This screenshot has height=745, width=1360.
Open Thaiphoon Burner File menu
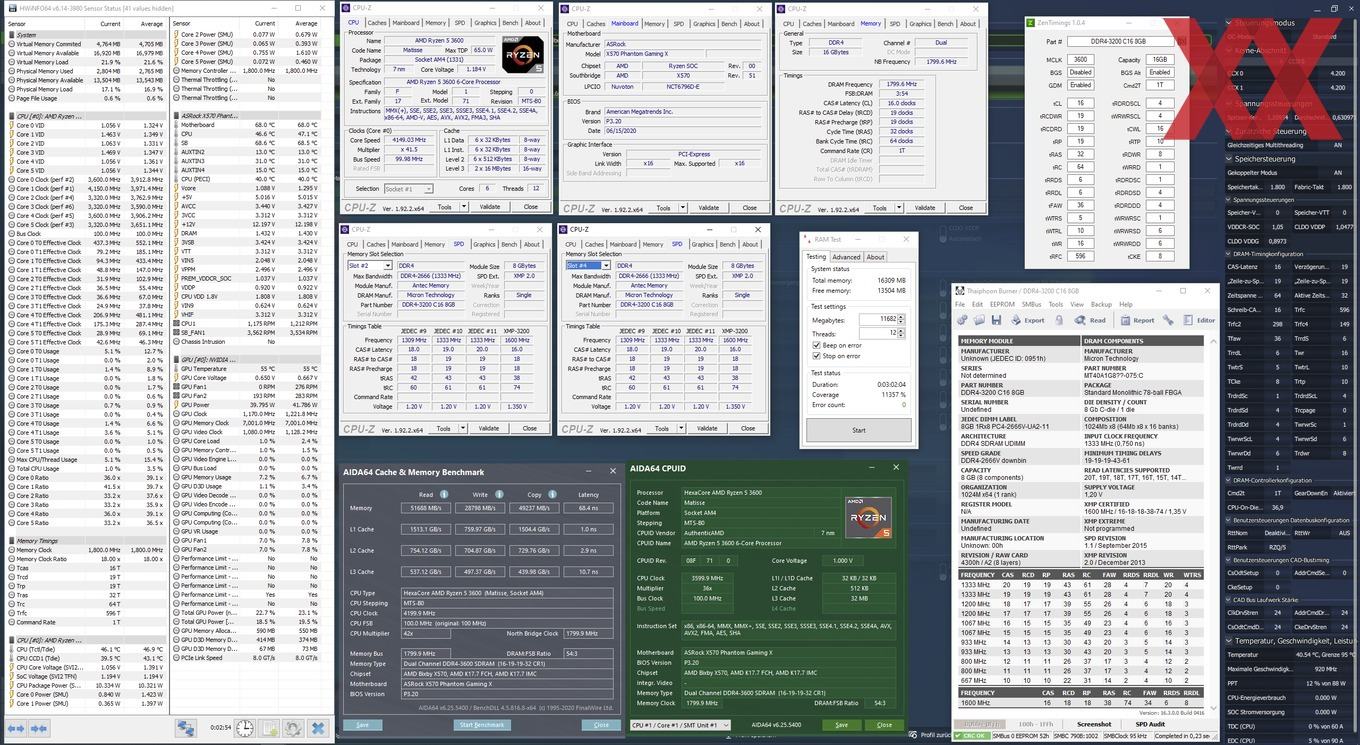click(x=961, y=304)
